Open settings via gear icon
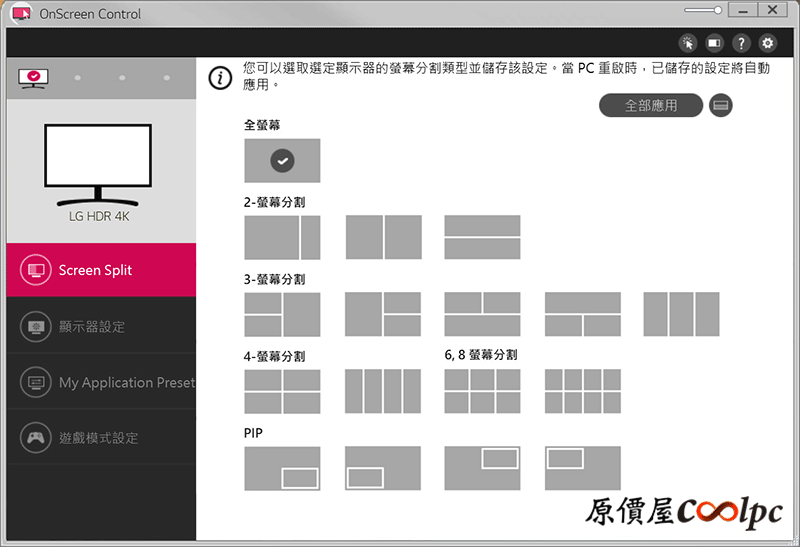The height and width of the screenshot is (547, 800). [x=767, y=43]
